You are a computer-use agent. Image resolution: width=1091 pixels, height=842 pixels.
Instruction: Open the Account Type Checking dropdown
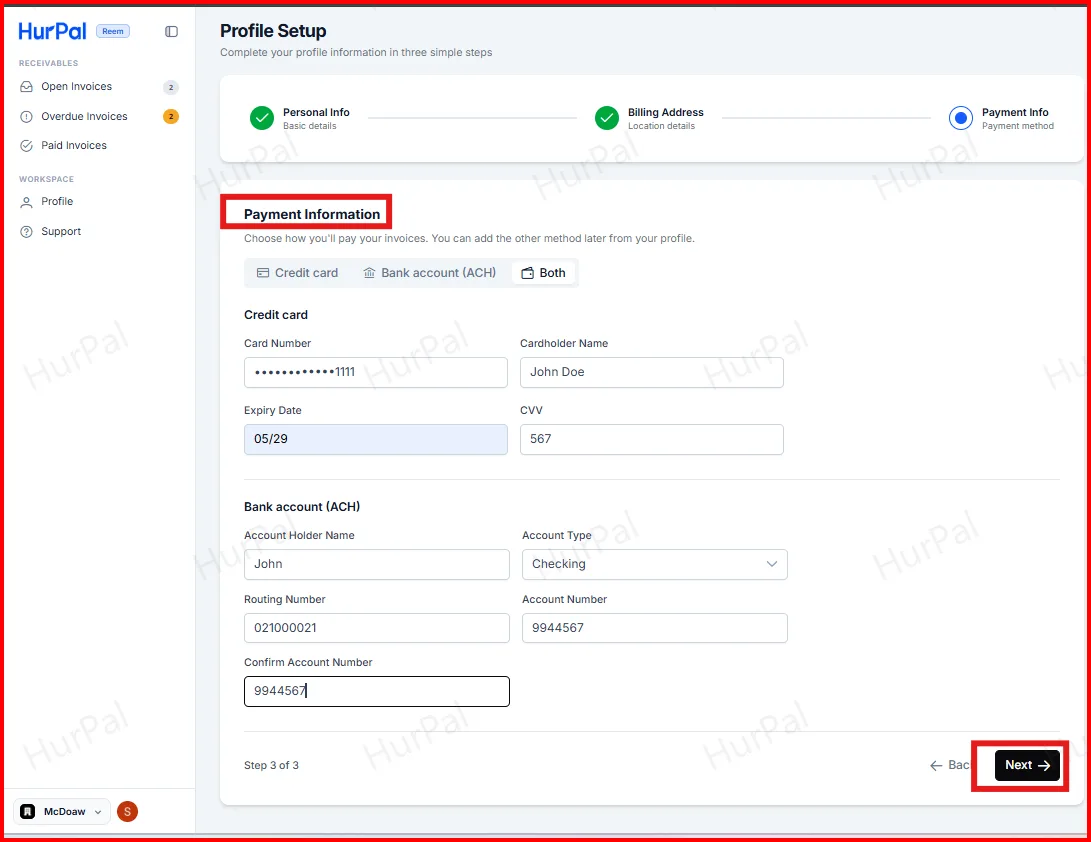pos(655,564)
